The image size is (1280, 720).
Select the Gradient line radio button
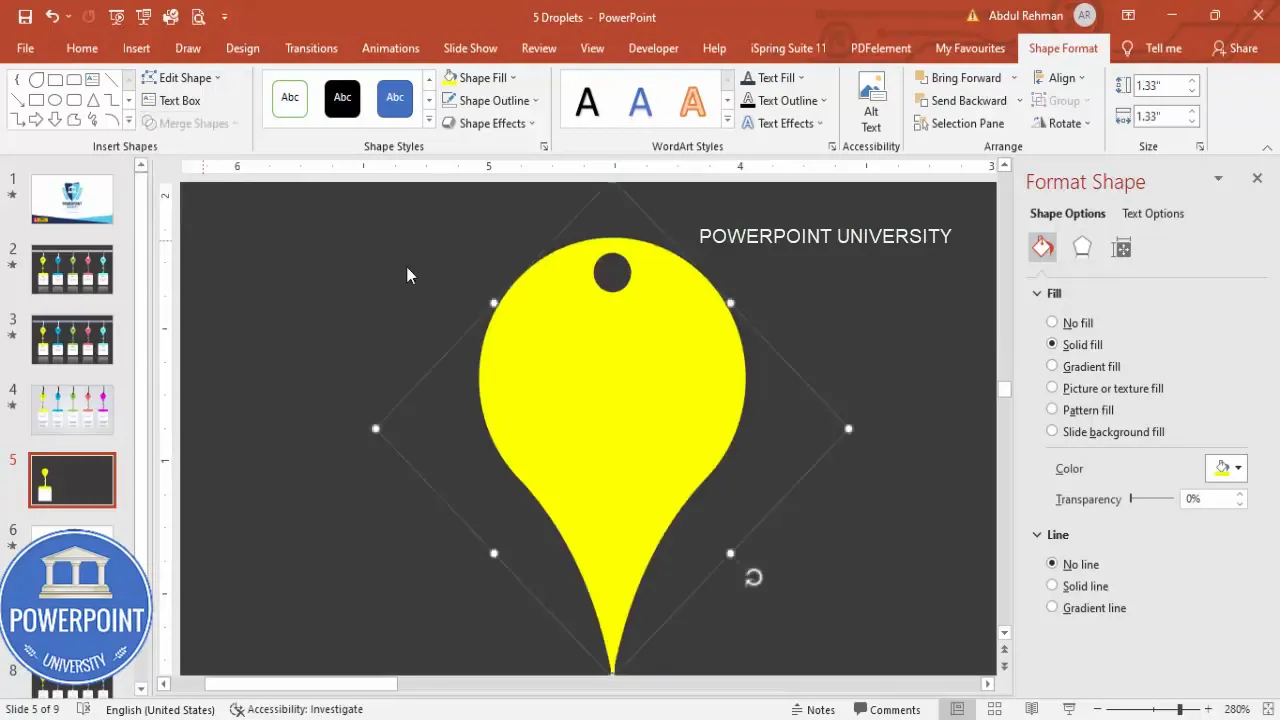(x=1052, y=607)
